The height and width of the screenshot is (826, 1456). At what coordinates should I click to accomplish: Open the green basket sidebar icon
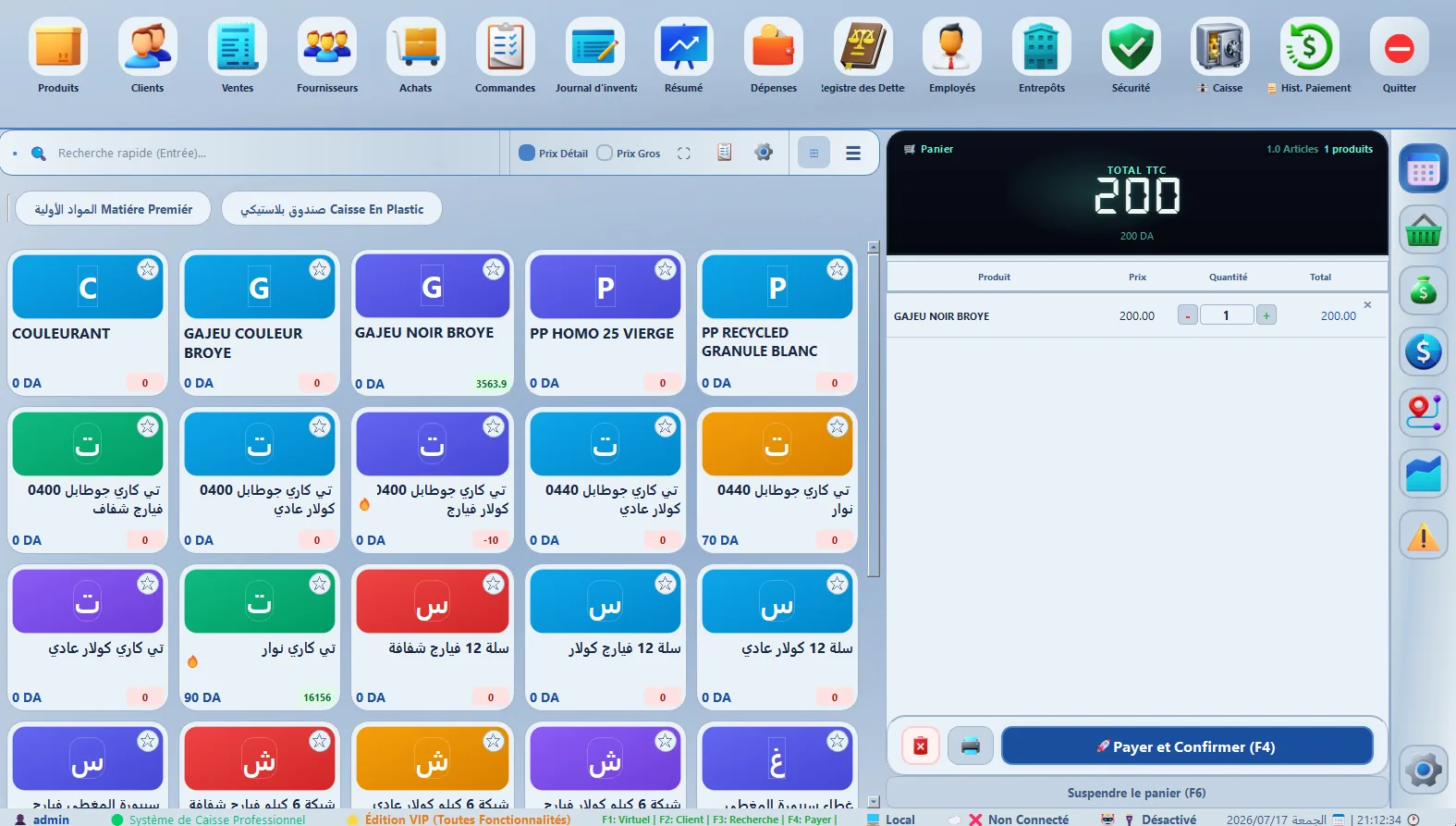pyautogui.click(x=1424, y=229)
